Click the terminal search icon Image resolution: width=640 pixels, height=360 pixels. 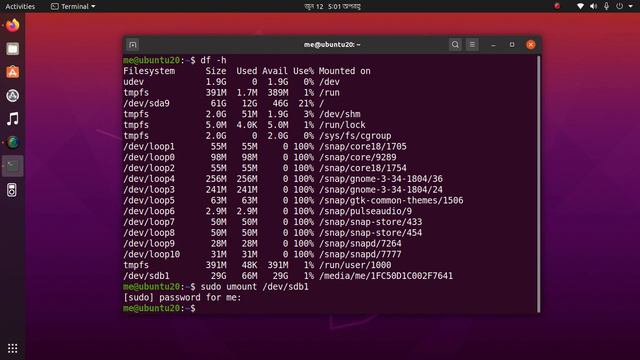[x=455, y=44]
